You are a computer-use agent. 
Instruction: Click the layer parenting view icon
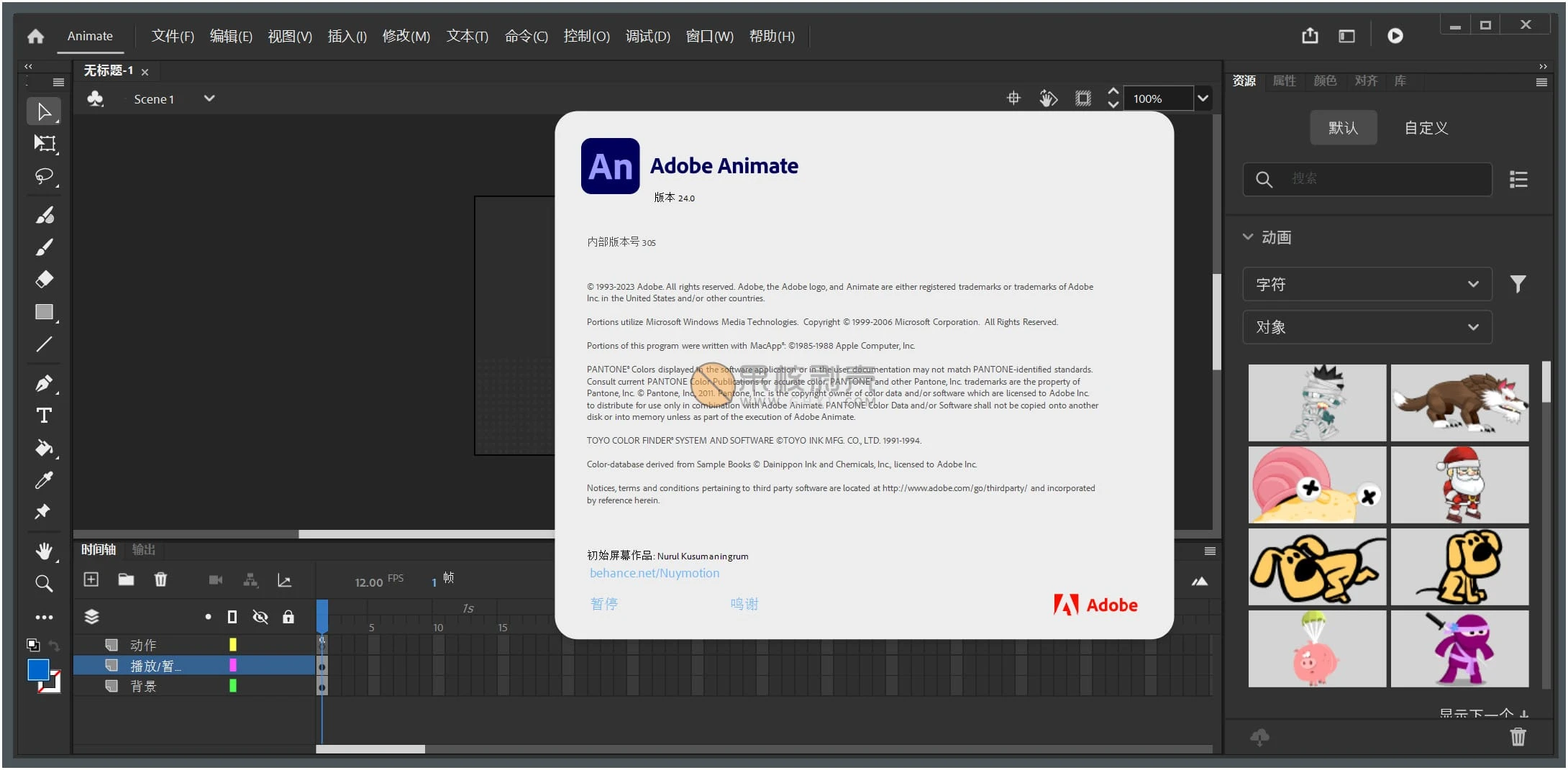pos(250,579)
